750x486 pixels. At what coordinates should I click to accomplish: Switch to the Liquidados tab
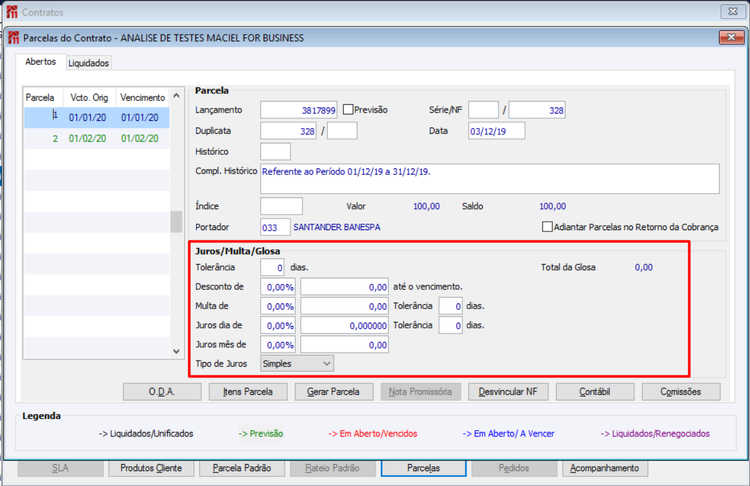point(88,63)
